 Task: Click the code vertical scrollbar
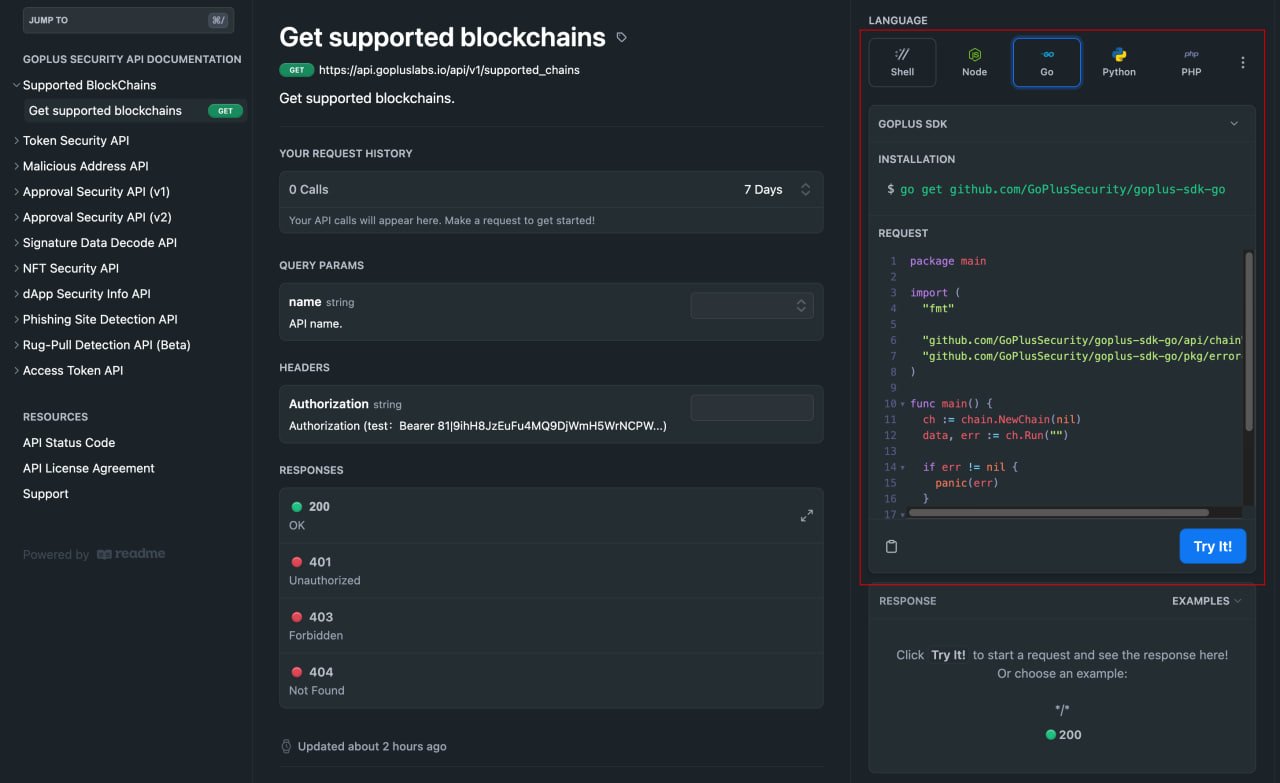click(1249, 342)
